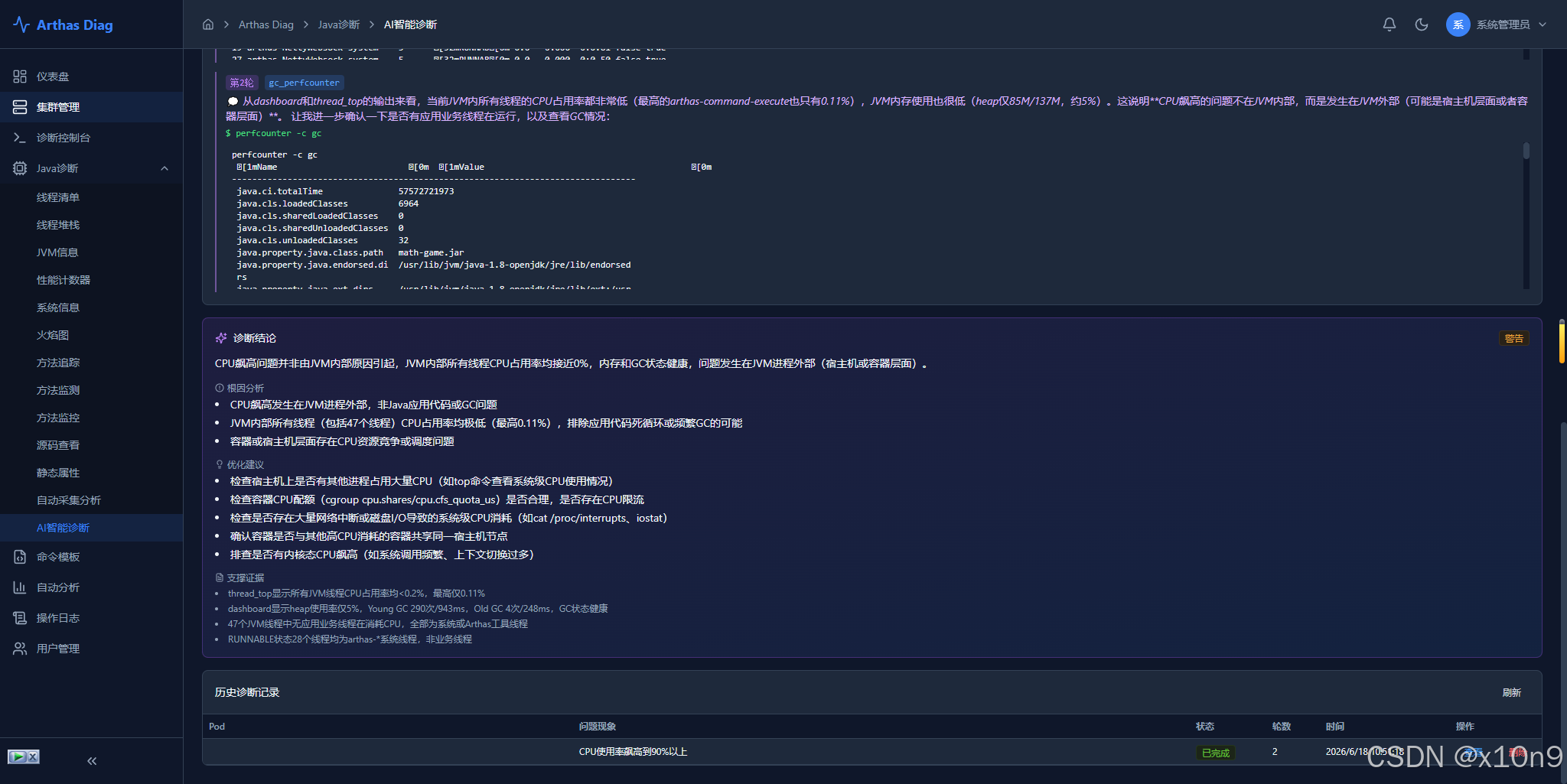
Task: Click CPU使用率飙高到90%以上 history row
Action: click(x=871, y=752)
